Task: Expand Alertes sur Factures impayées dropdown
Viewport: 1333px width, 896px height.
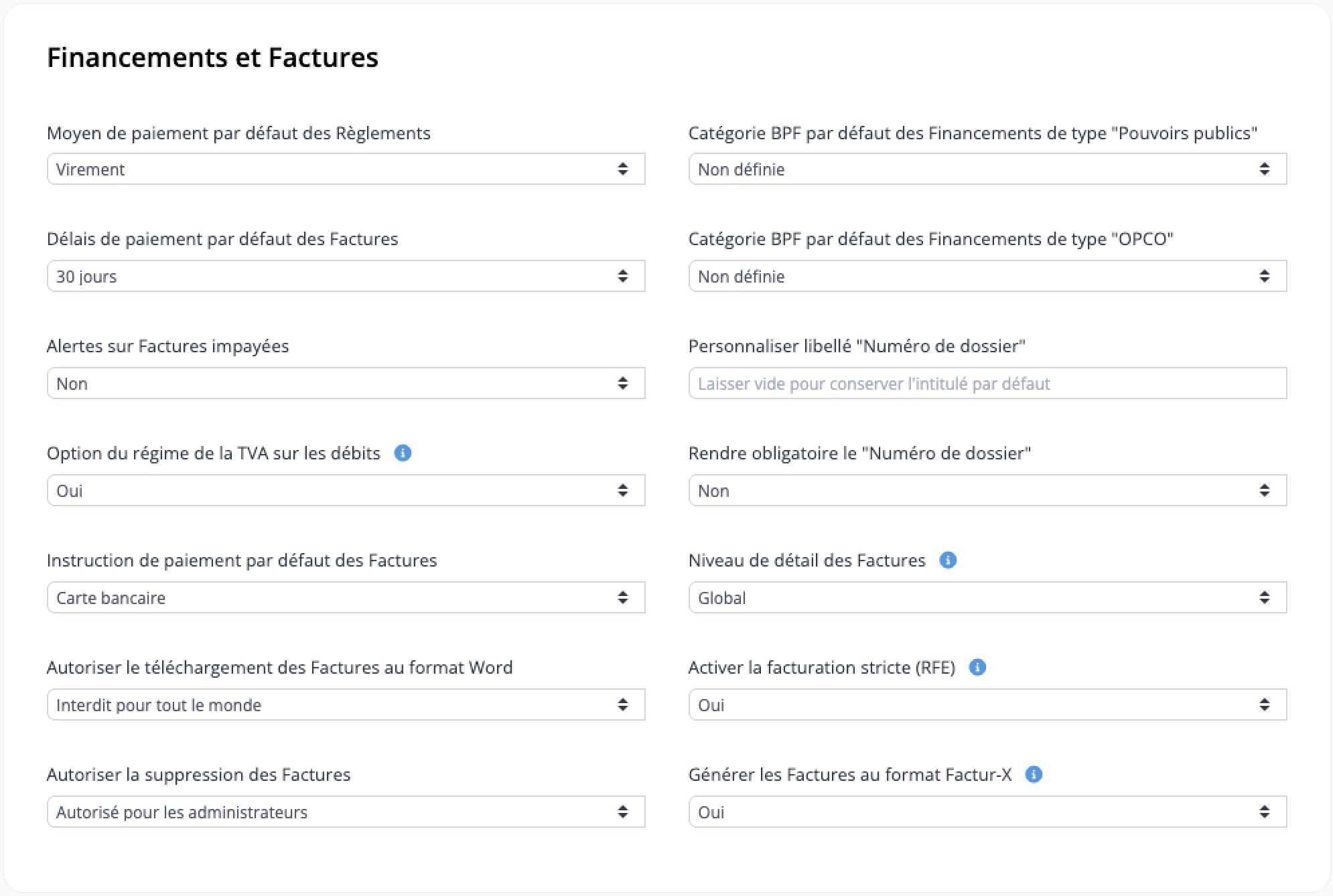Action: click(346, 383)
